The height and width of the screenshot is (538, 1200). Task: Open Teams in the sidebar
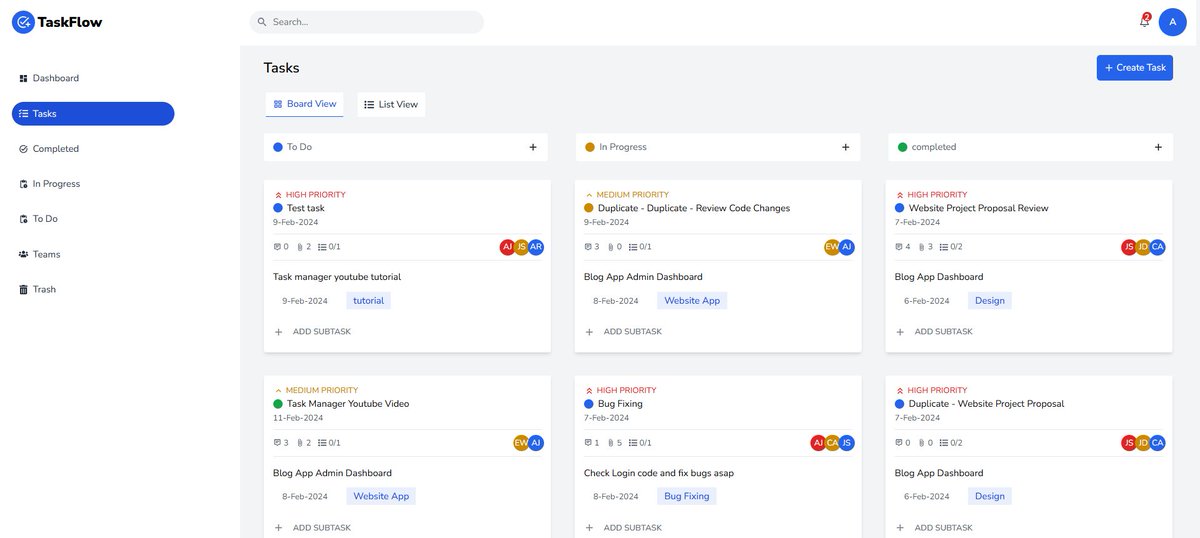93,254
